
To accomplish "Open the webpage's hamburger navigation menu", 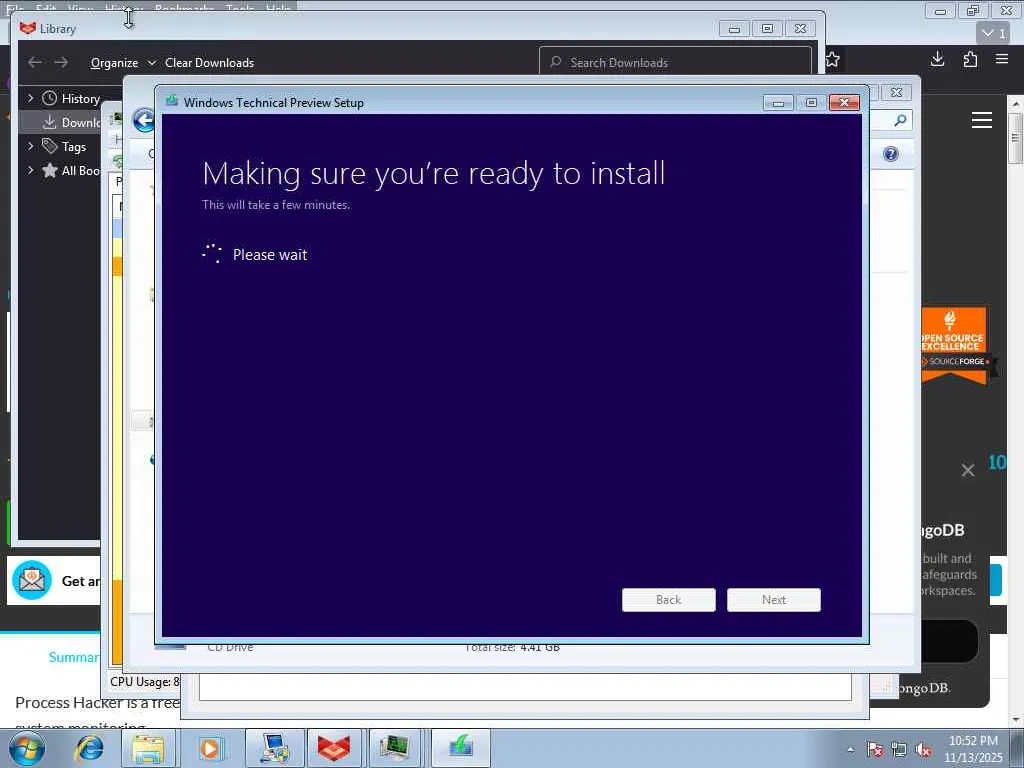I will (x=982, y=120).
